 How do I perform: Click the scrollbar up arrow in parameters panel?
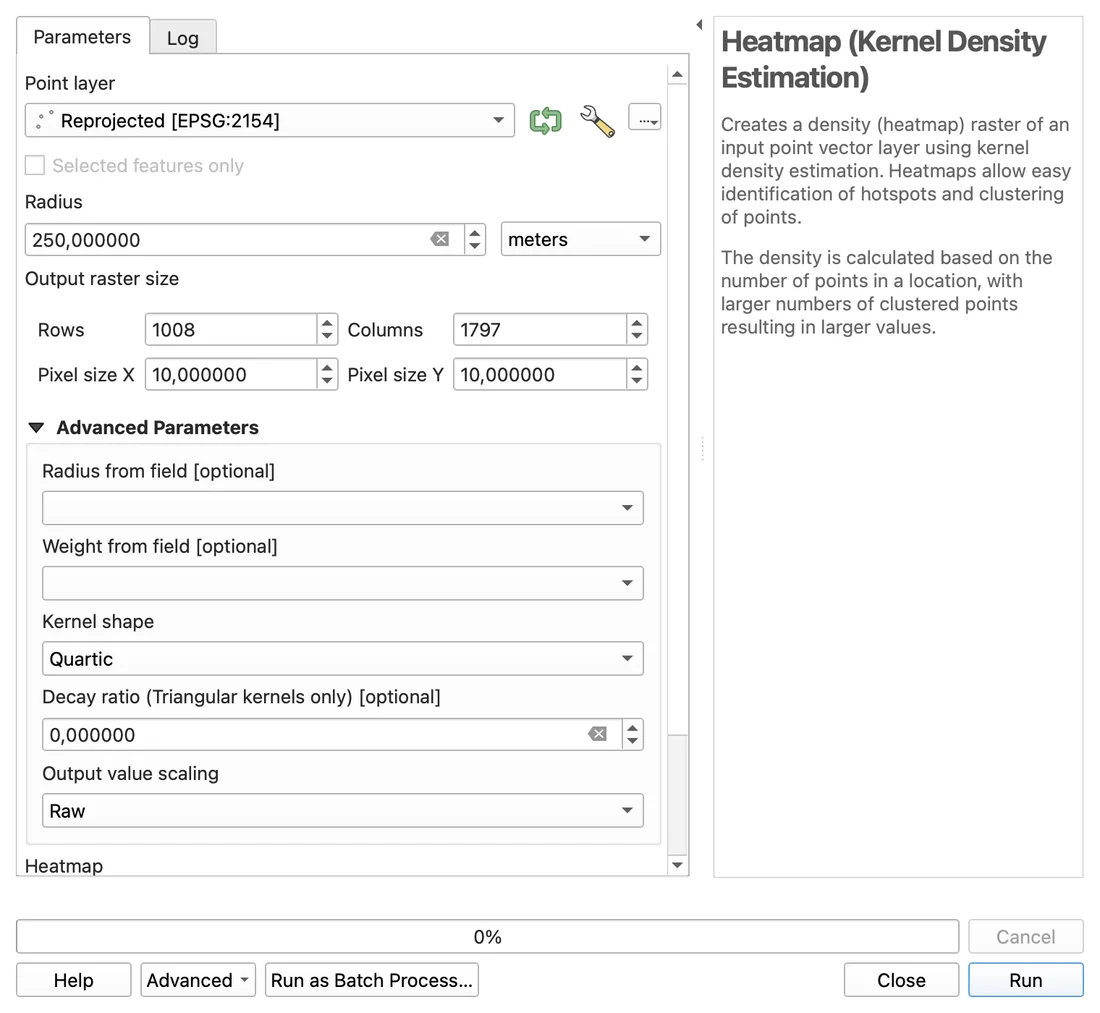677,74
